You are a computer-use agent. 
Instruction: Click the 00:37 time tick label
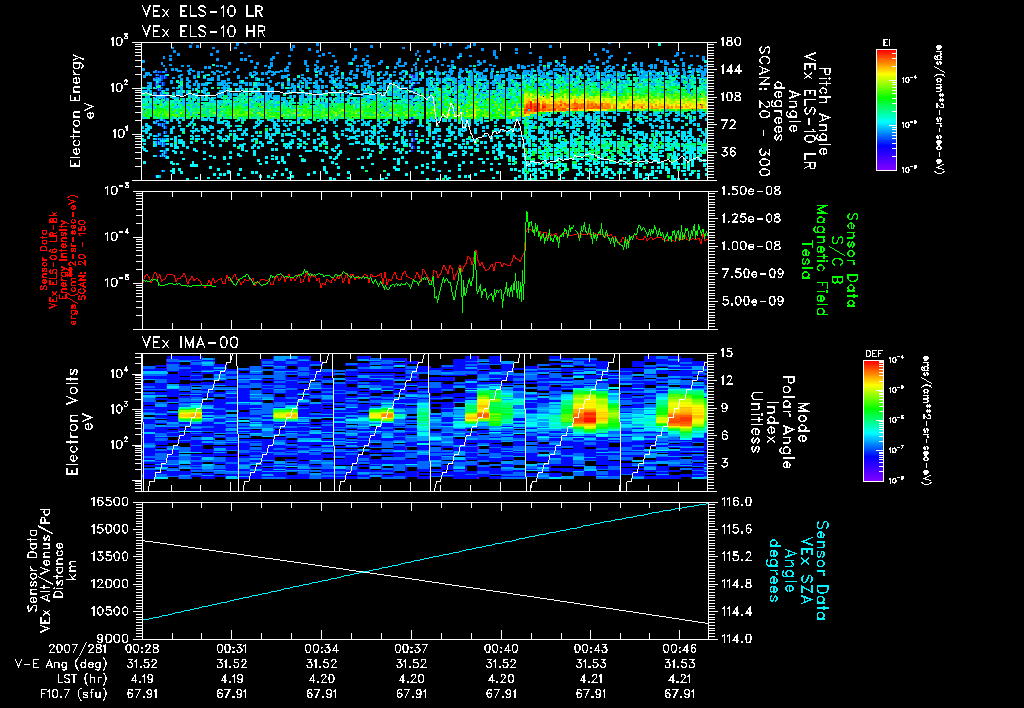pyautogui.click(x=411, y=649)
